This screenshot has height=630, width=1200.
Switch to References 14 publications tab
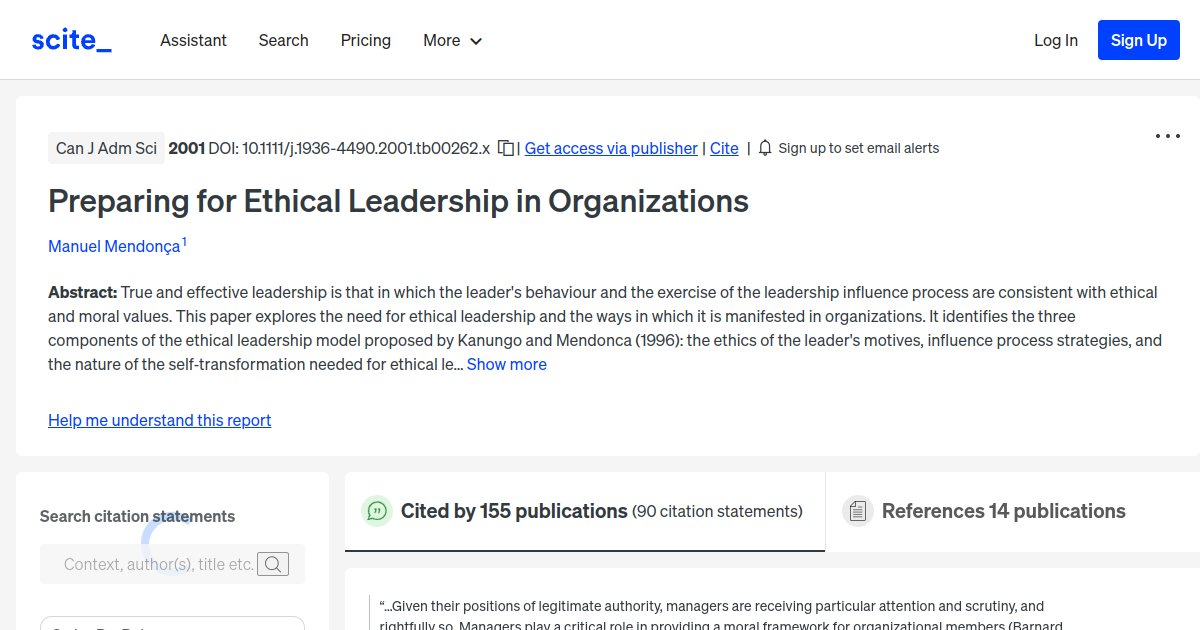(1002, 511)
